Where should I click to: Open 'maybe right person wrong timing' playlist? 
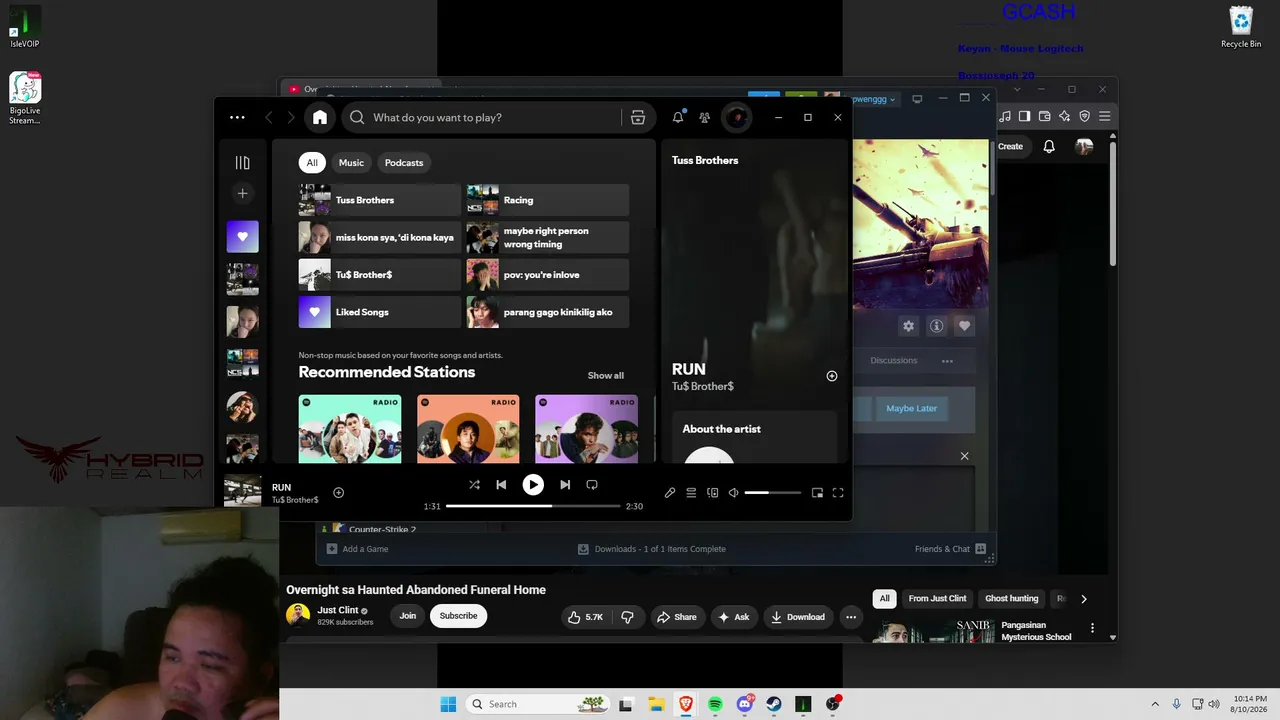coord(548,237)
